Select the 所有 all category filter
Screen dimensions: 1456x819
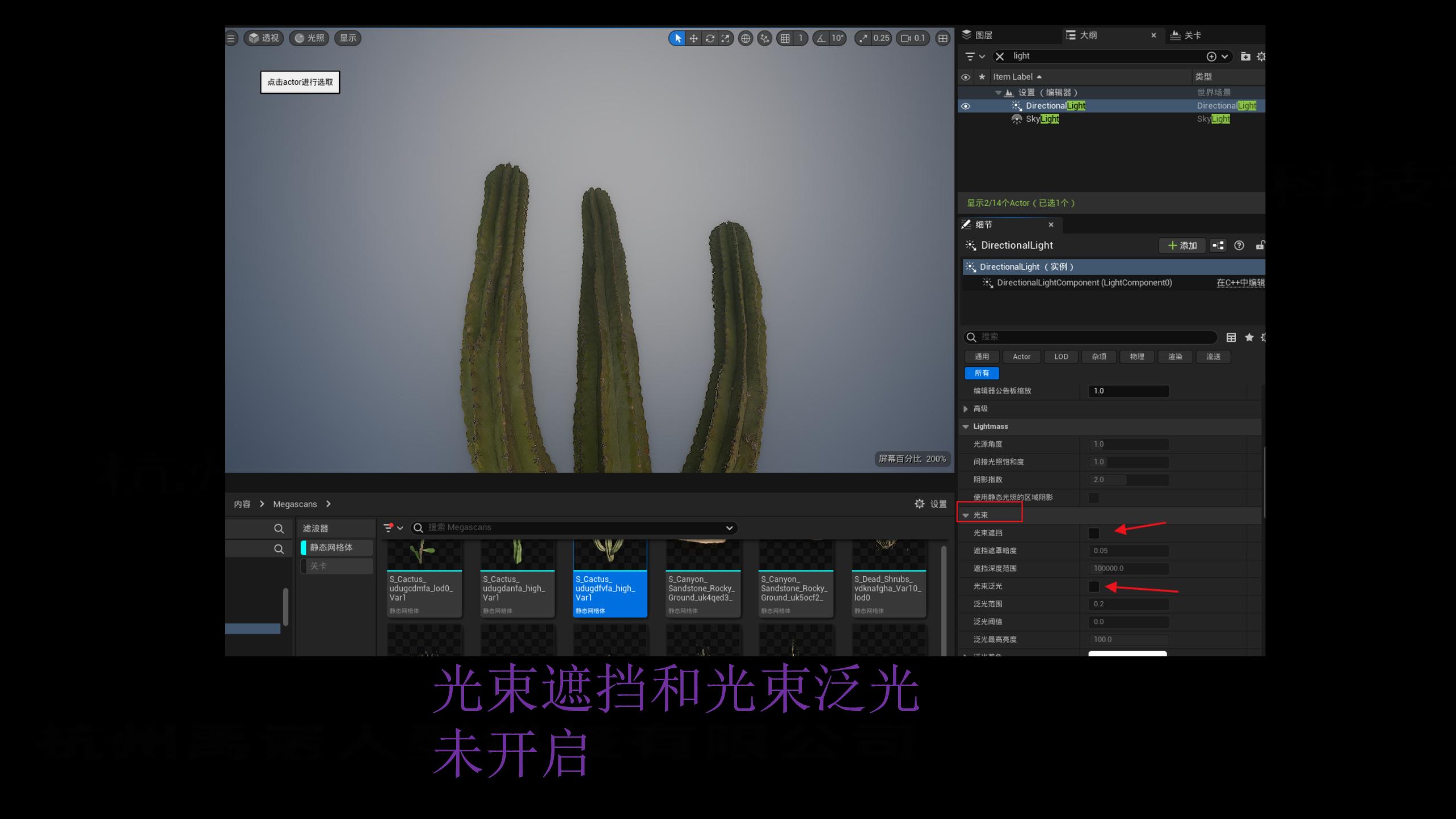982,373
